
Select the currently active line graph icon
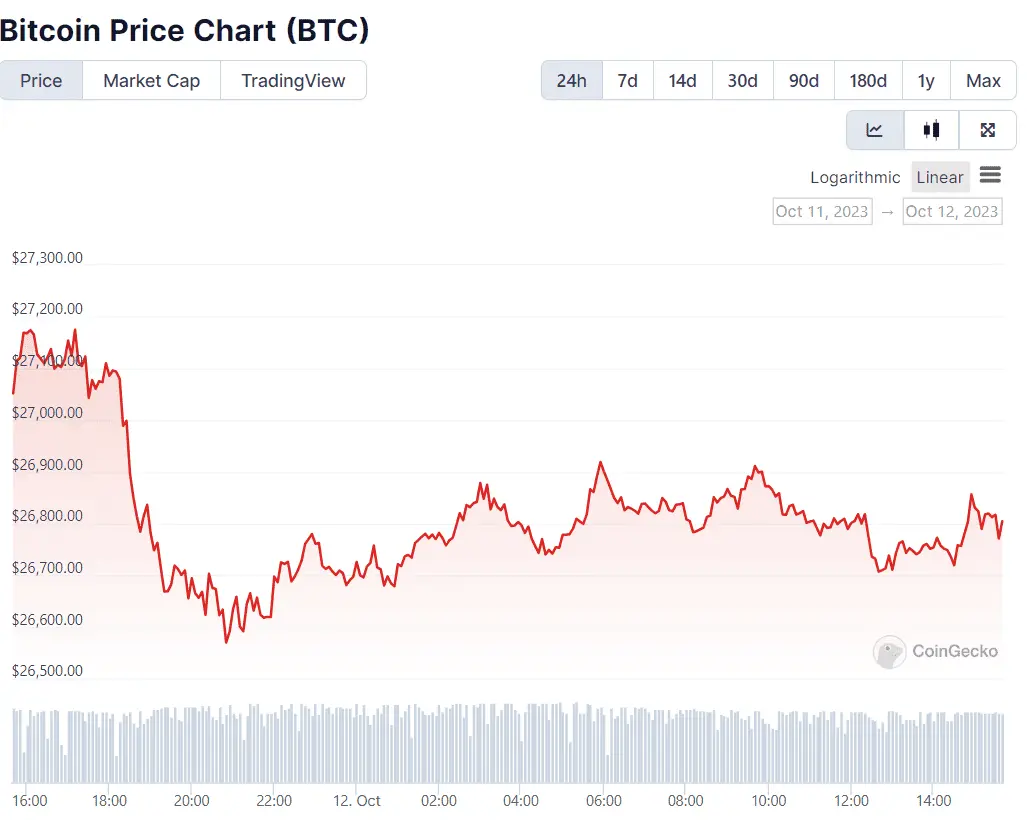[874, 130]
